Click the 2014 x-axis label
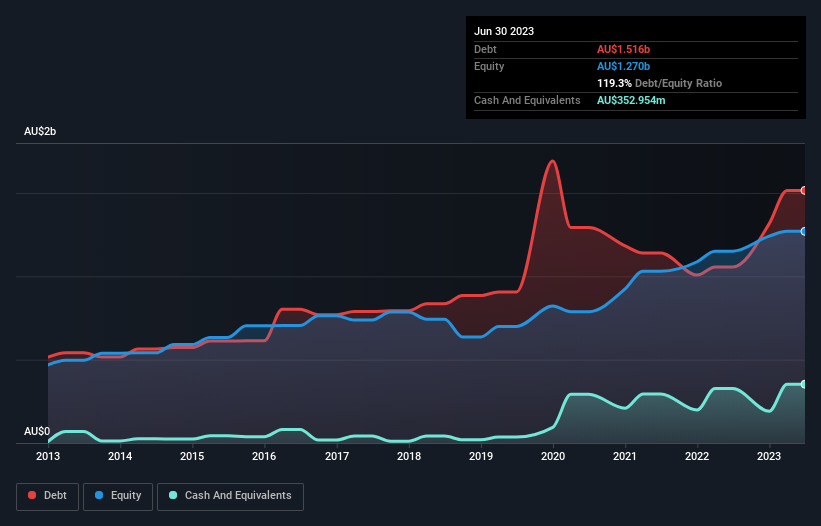Image resolution: width=821 pixels, height=526 pixels. click(x=120, y=456)
